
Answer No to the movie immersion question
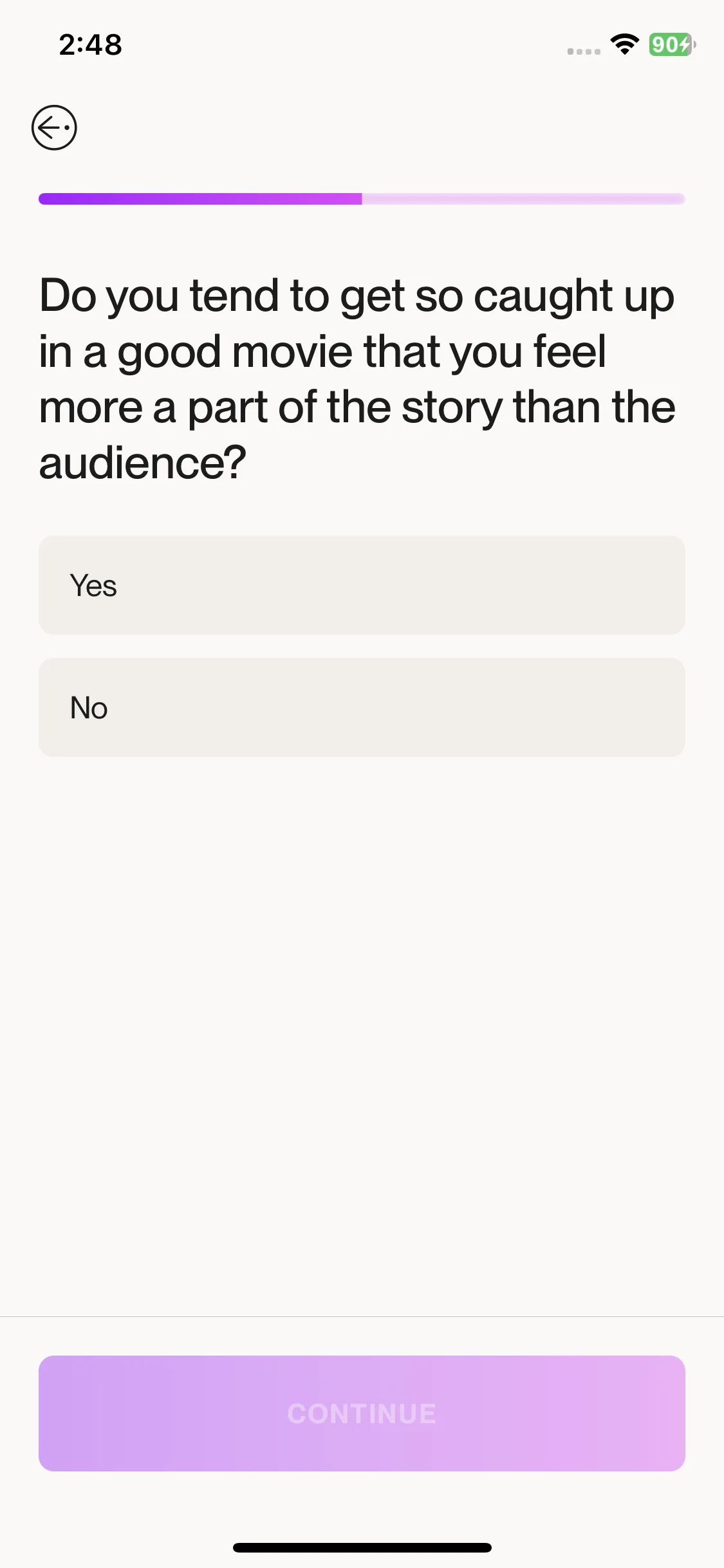(x=362, y=707)
